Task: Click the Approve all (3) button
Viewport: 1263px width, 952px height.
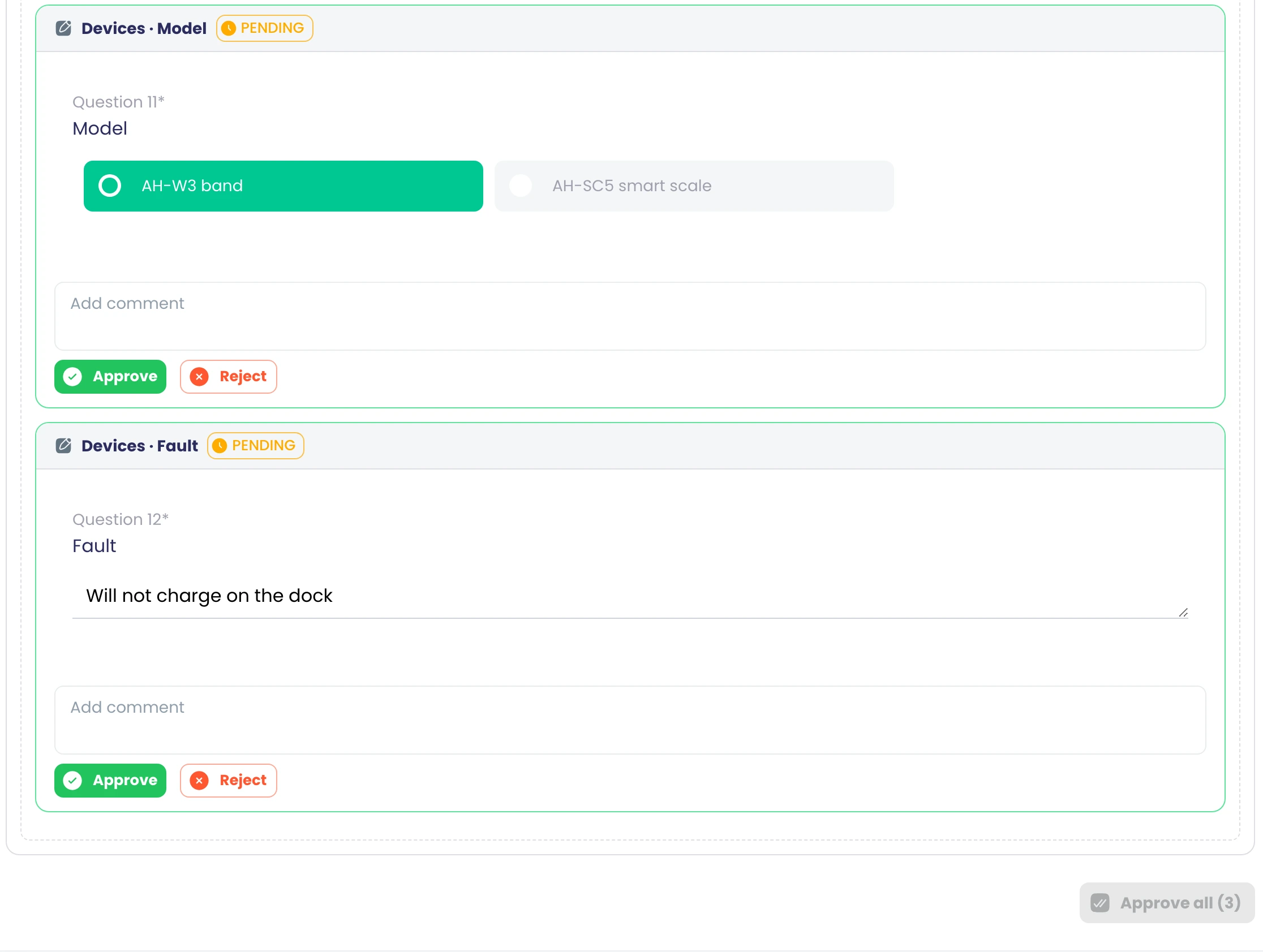Action: [x=1166, y=903]
